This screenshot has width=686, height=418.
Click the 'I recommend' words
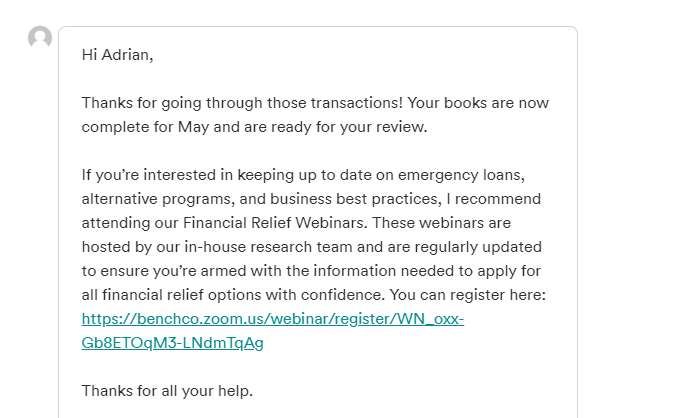494,199
